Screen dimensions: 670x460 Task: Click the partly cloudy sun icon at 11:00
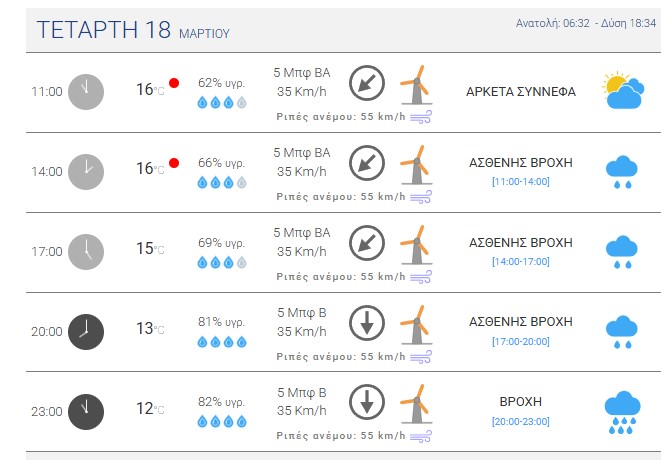pos(623,91)
